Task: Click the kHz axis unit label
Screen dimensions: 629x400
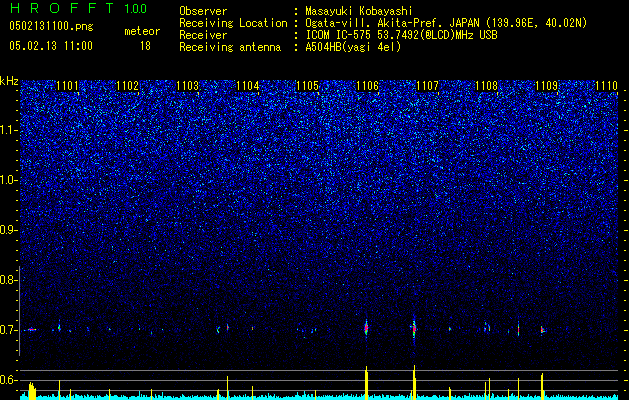Action: (9, 81)
